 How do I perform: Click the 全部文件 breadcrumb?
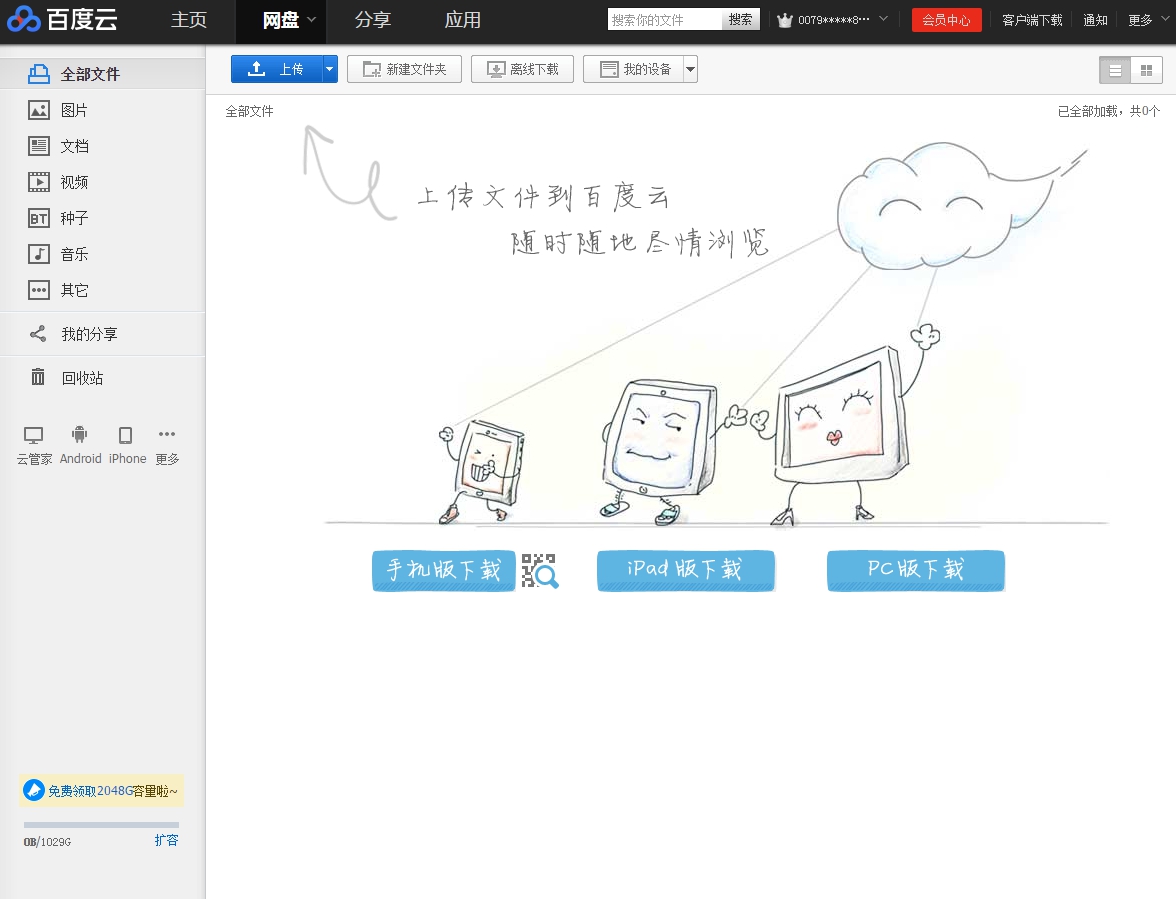click(250, 112)
